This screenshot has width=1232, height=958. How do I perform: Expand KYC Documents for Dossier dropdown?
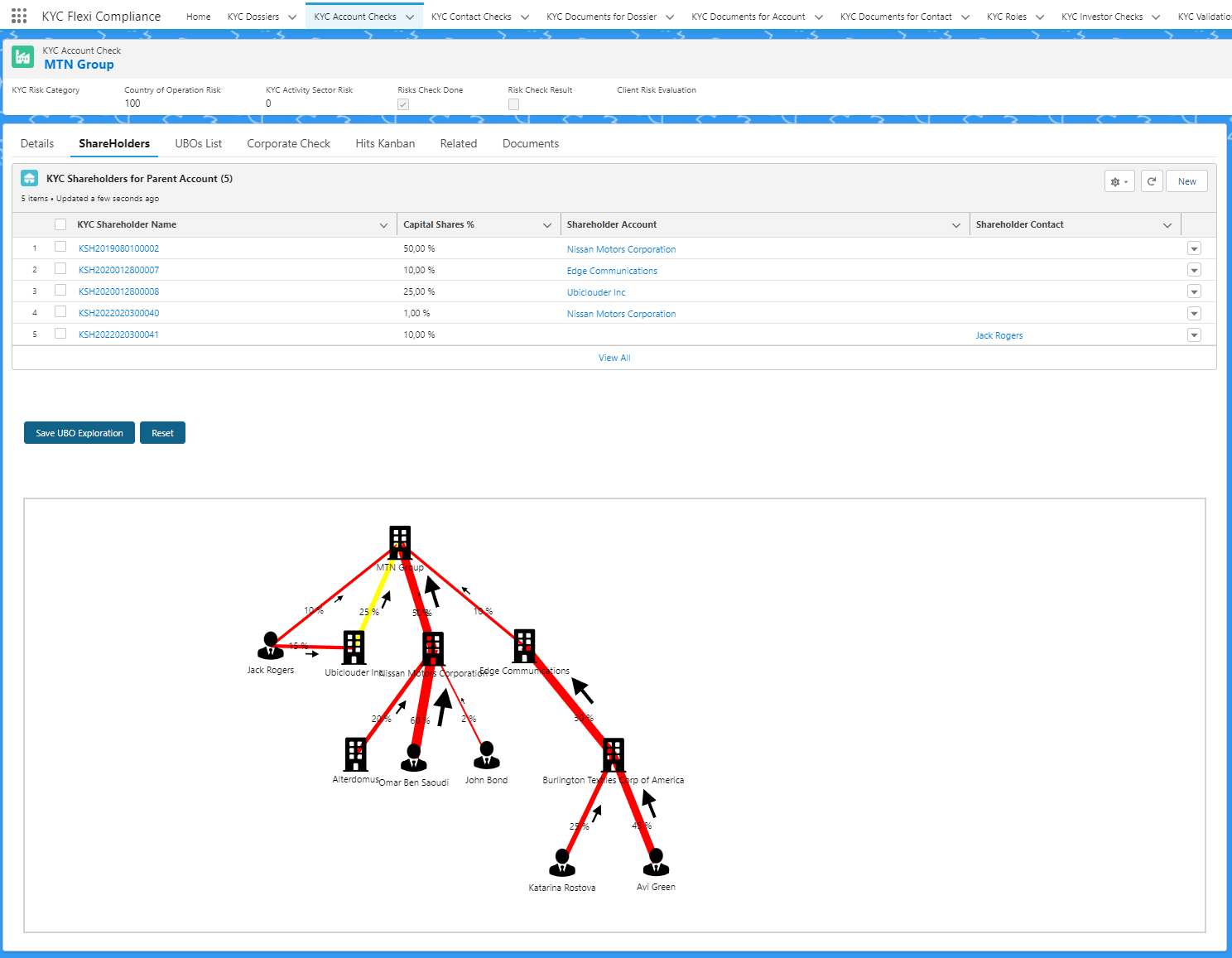(x=670, y=17)
